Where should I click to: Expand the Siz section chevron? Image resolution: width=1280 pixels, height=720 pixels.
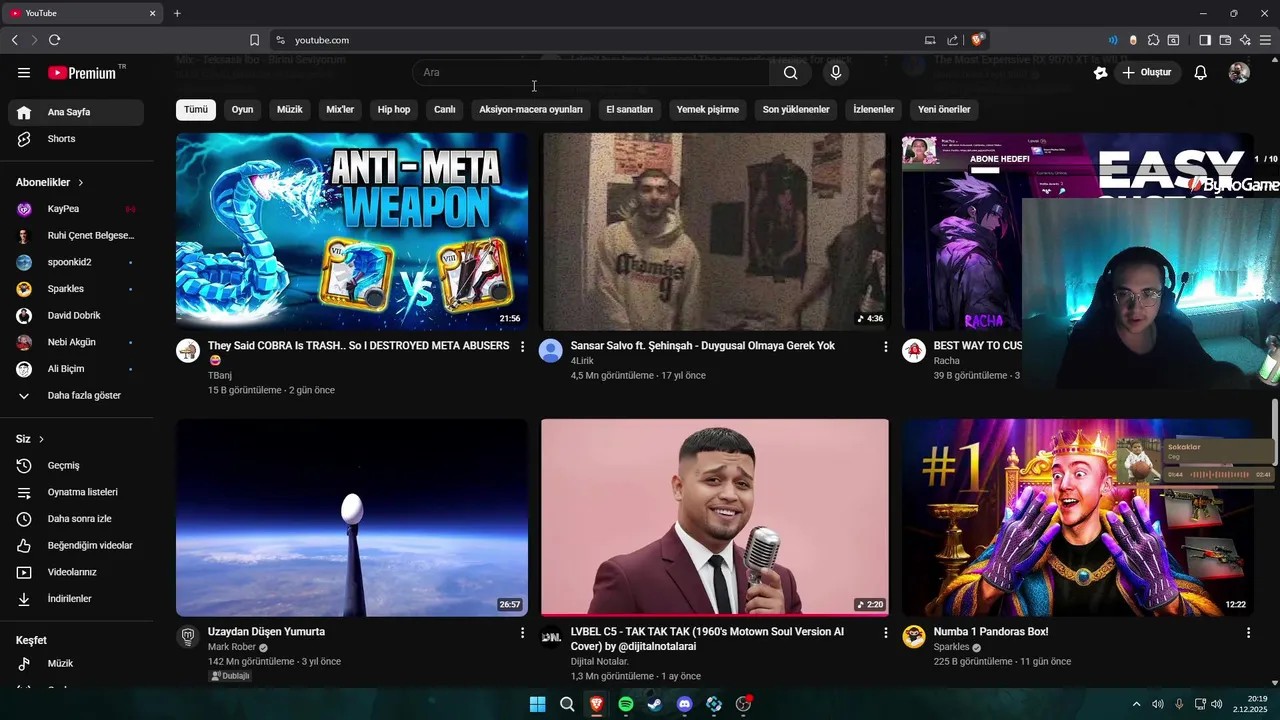[41, 439]
